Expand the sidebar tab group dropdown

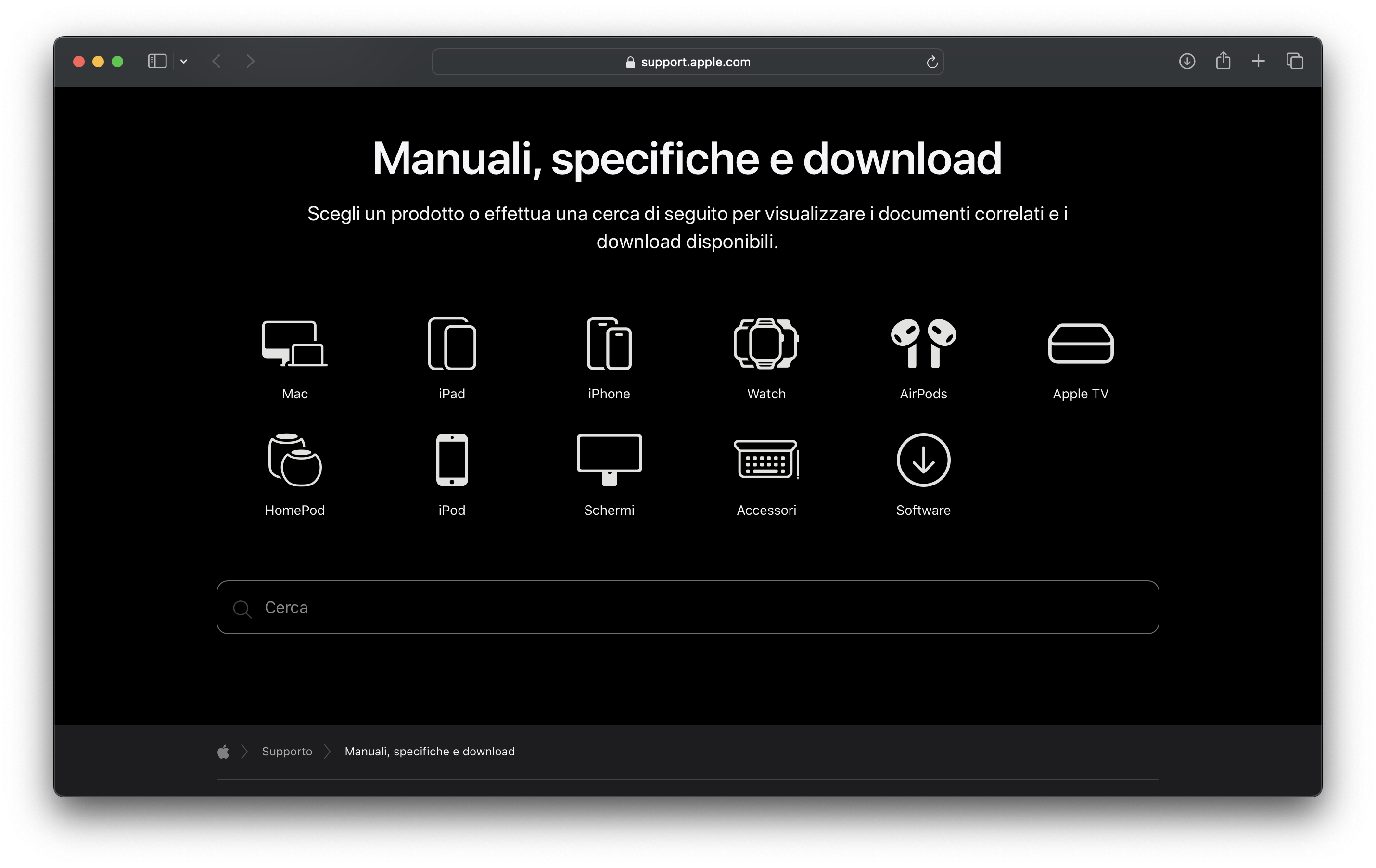click(183, 61)
